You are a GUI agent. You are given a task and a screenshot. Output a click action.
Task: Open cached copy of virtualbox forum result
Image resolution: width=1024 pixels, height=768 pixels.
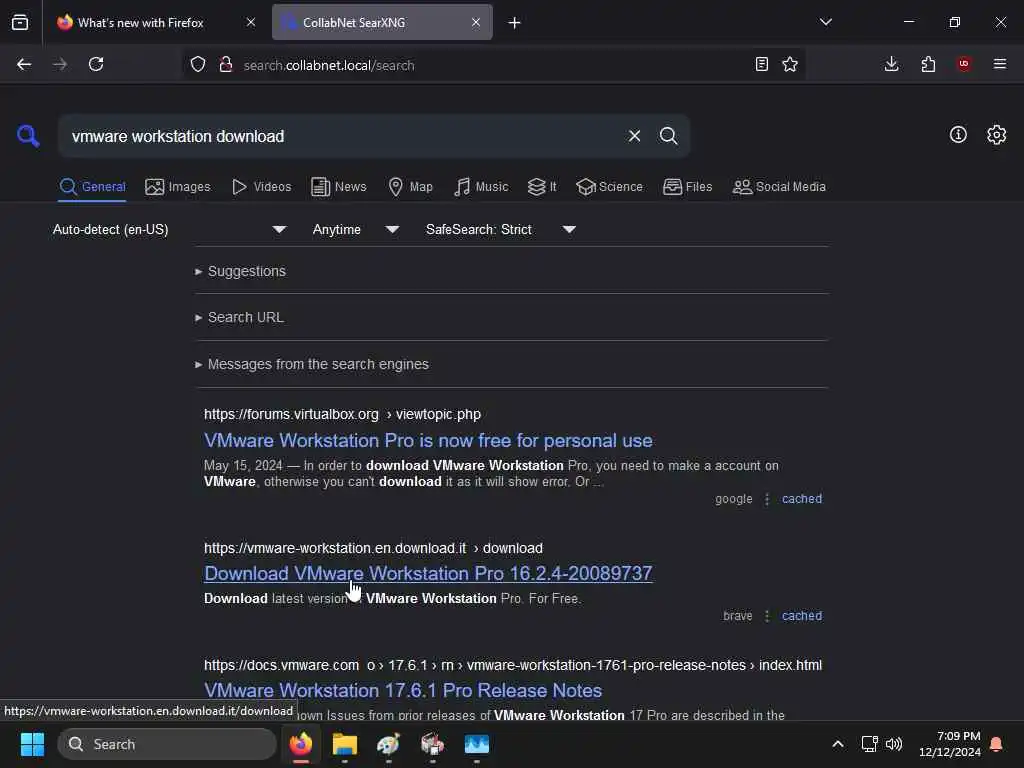[802, 499]
